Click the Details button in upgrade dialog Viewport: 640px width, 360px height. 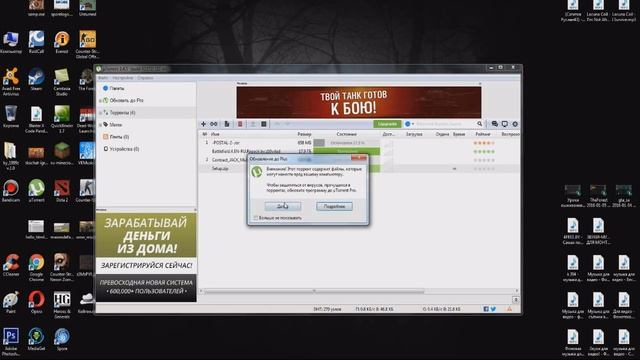click(334, 207)
